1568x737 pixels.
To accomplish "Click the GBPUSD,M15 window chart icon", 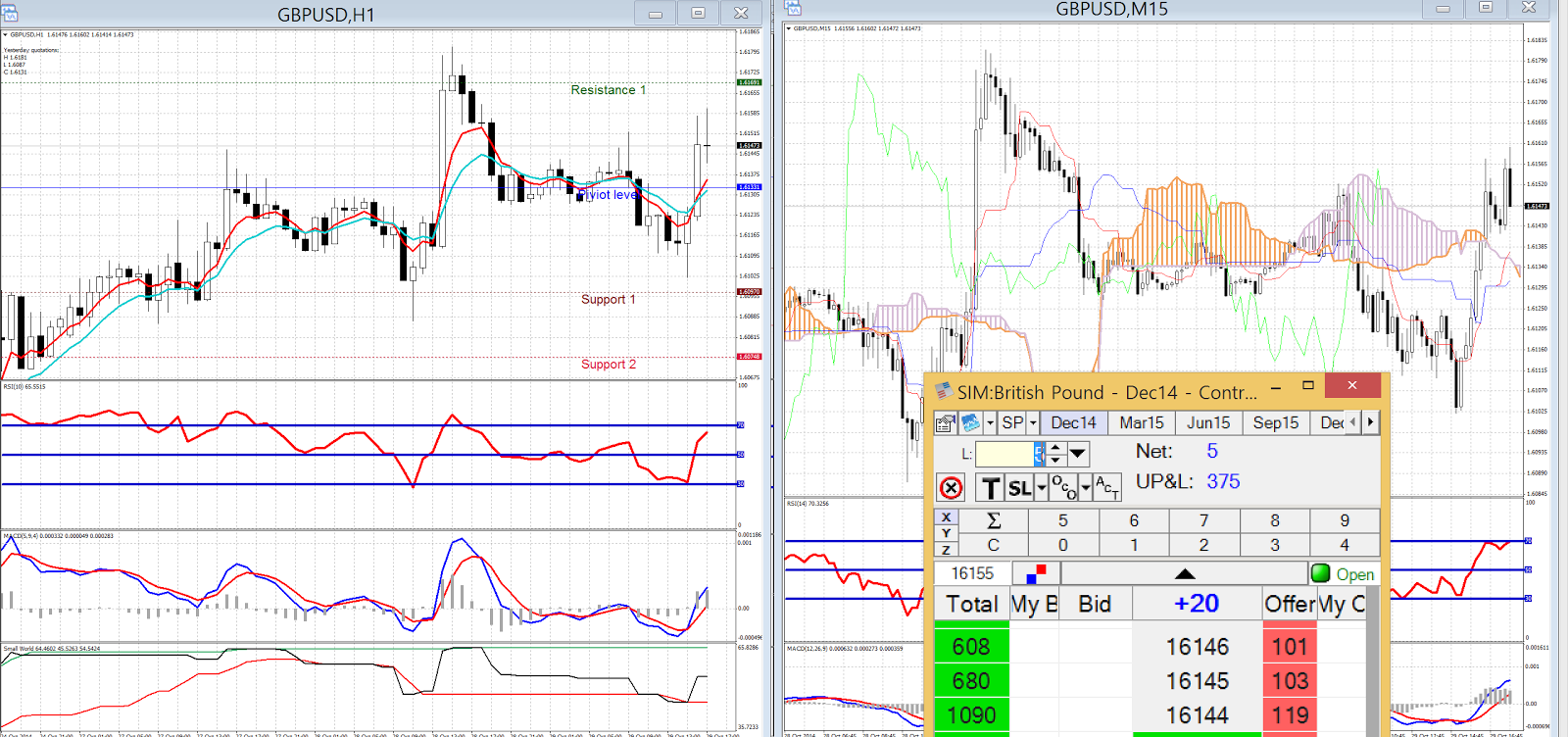I will coord(793,8).
